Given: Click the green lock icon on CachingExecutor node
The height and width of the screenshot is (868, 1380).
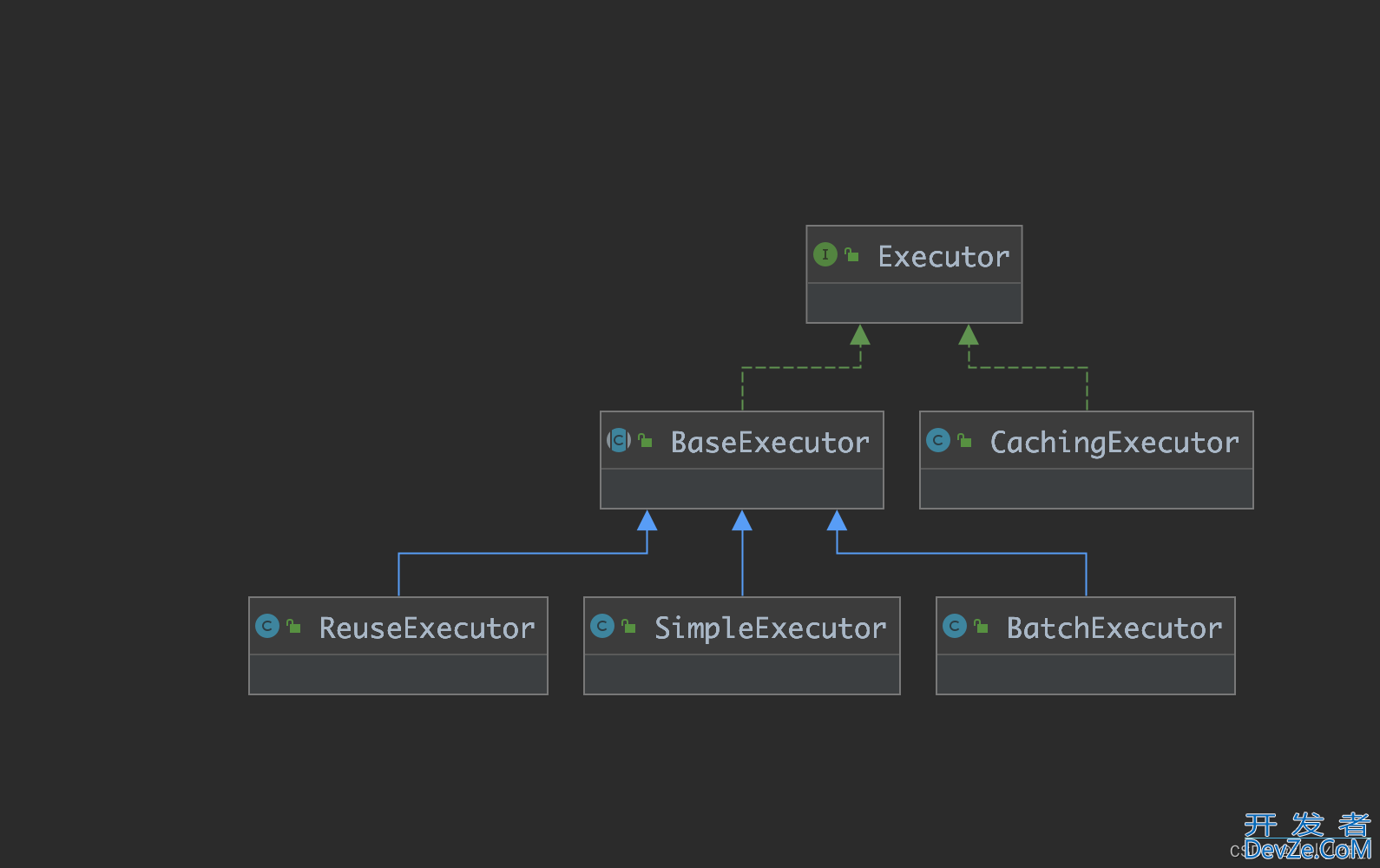Looking at the screenshot, I should tap(964, 441).
